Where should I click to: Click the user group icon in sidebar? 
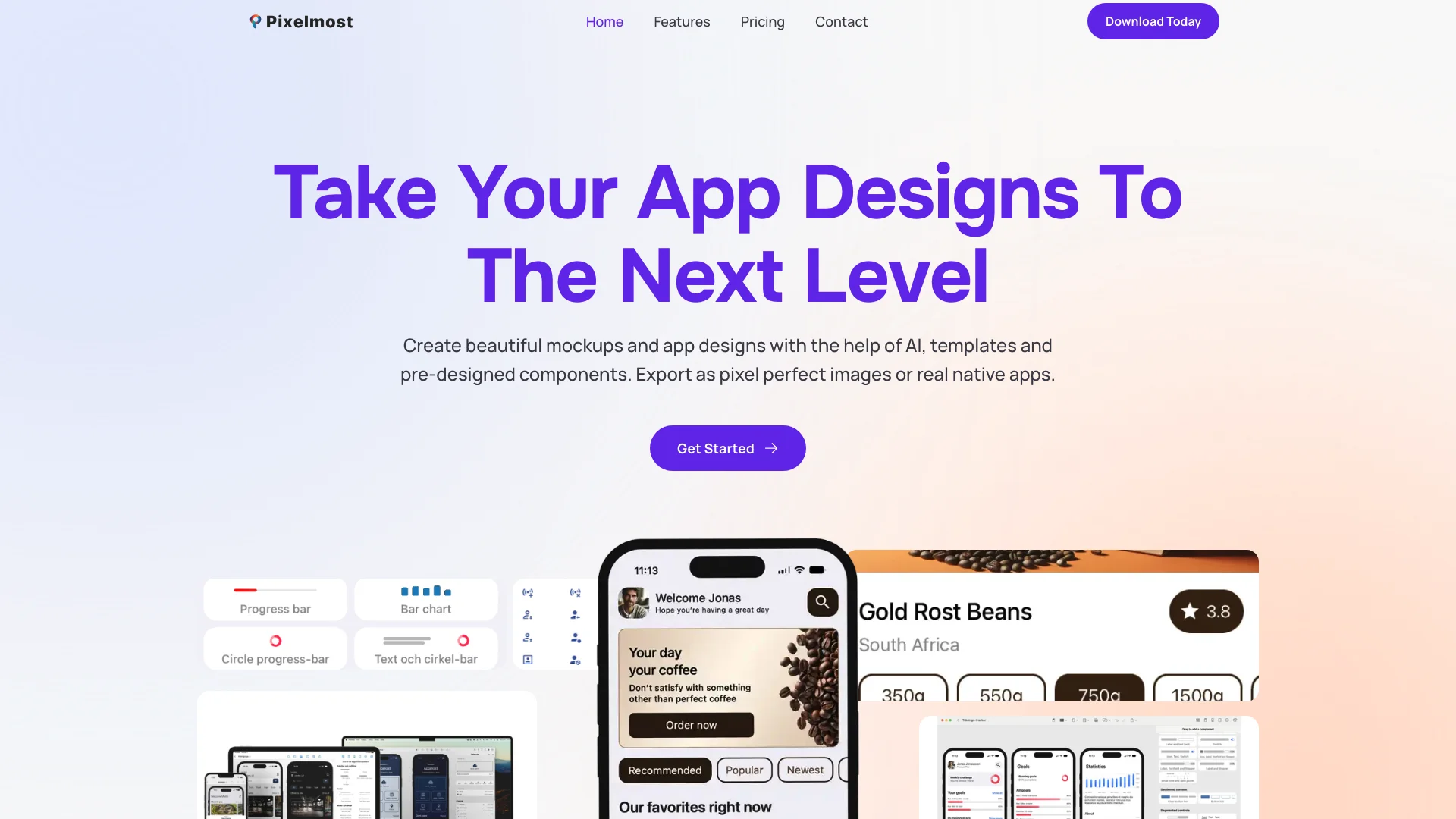575,638
